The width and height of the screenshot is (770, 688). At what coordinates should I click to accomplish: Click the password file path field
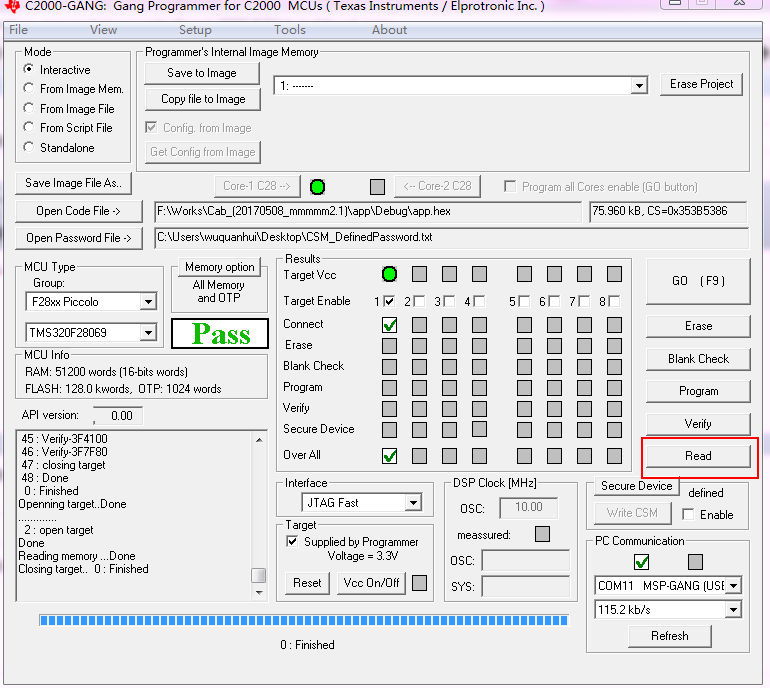451,237
